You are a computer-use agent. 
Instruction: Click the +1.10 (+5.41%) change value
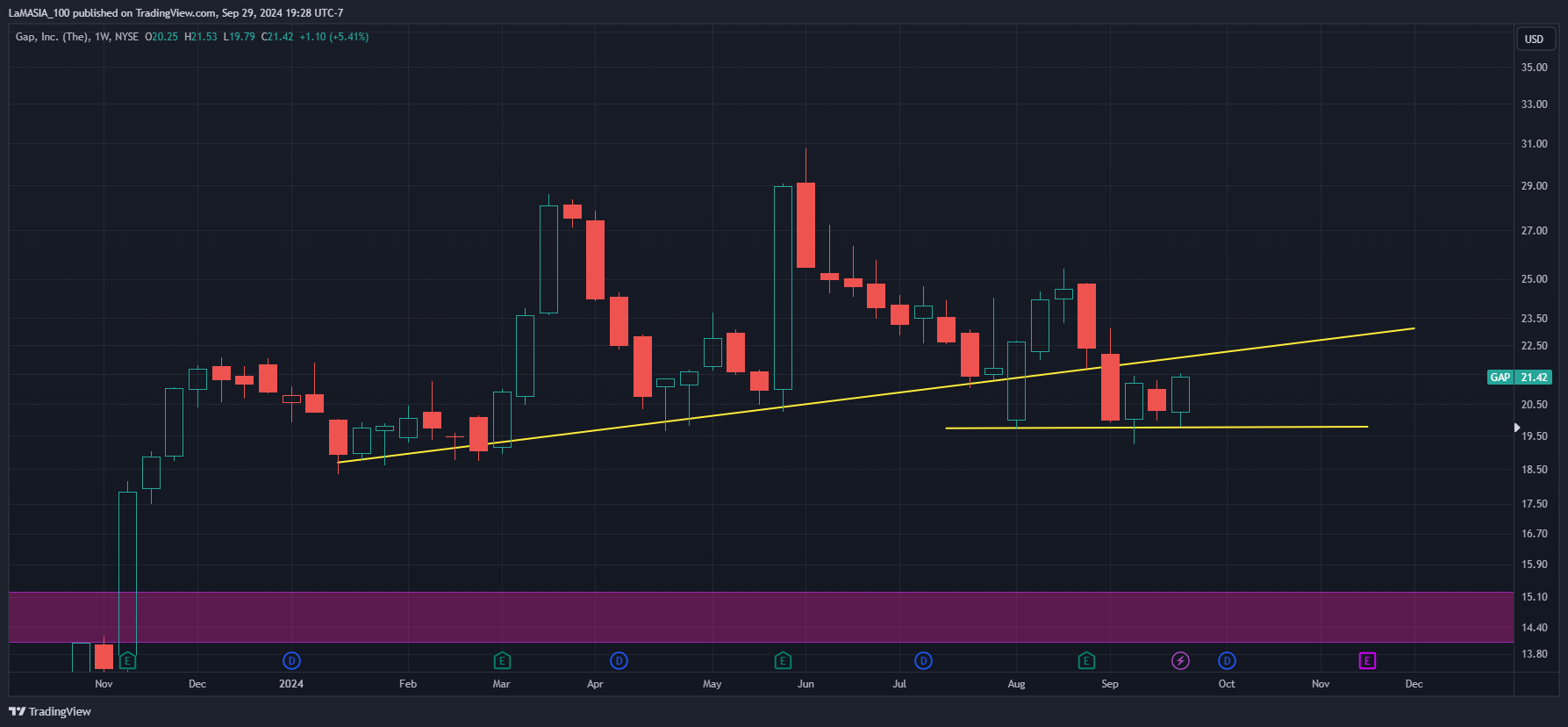[334, 37]
